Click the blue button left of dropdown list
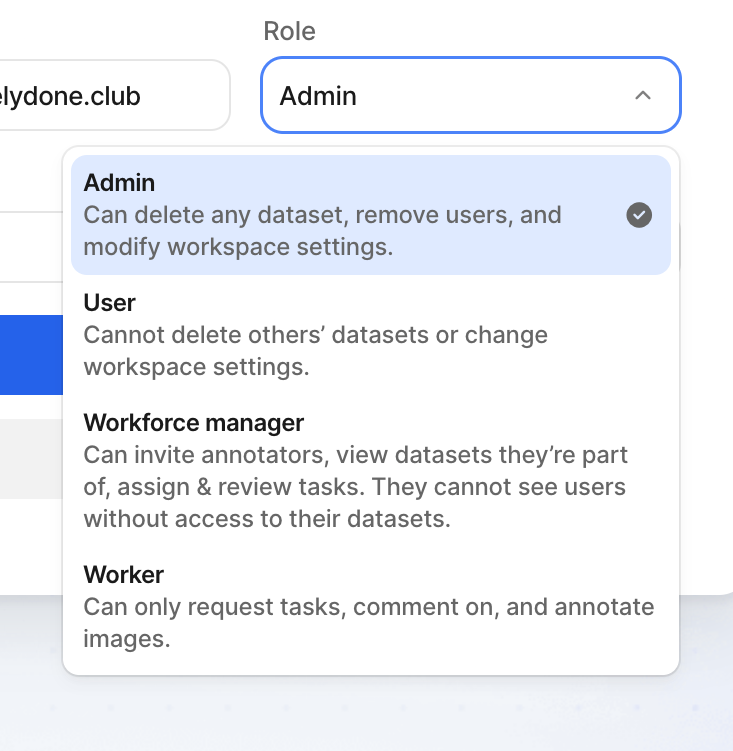The height and width of the screenshot is (751, 733). tap(30, 356)
